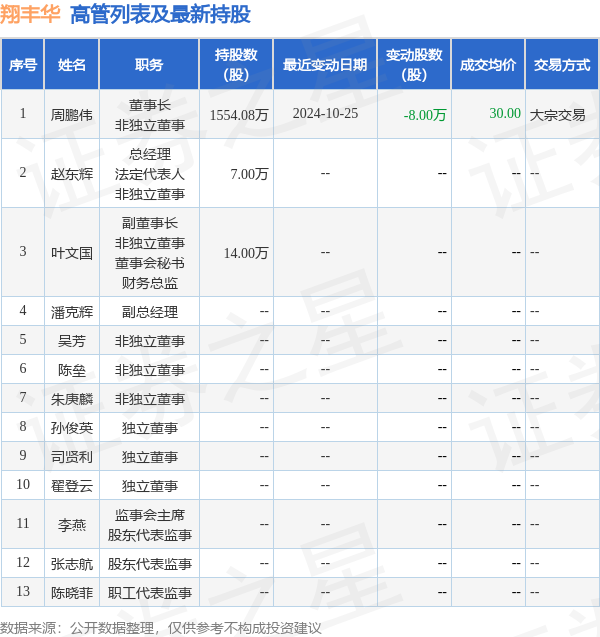Image resolution: width=600 pixels, height=637 pixels.
Task: Click the 职工代表监事 position cell
Action: (149, 593)
